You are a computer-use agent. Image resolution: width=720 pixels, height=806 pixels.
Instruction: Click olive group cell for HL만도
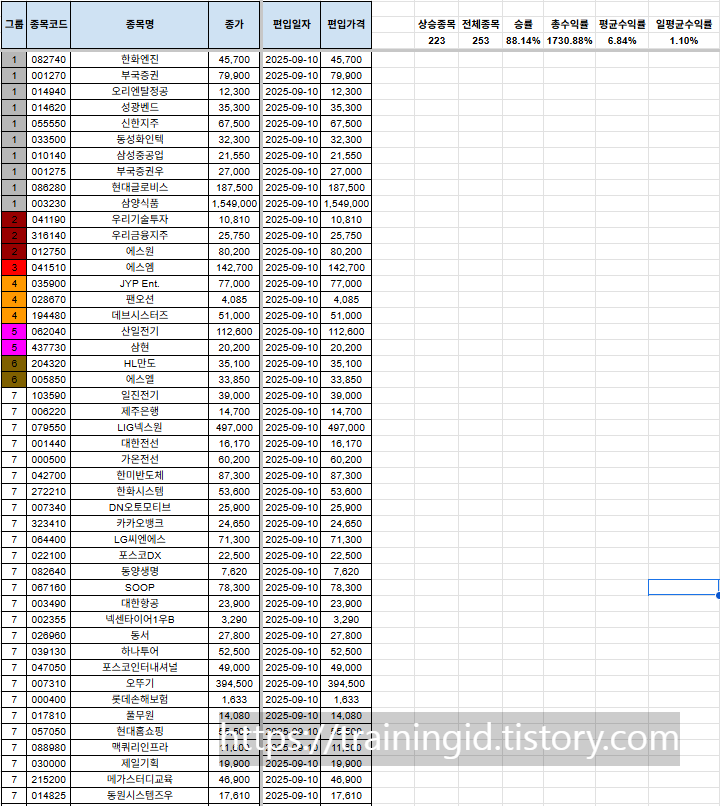(14, 363)
